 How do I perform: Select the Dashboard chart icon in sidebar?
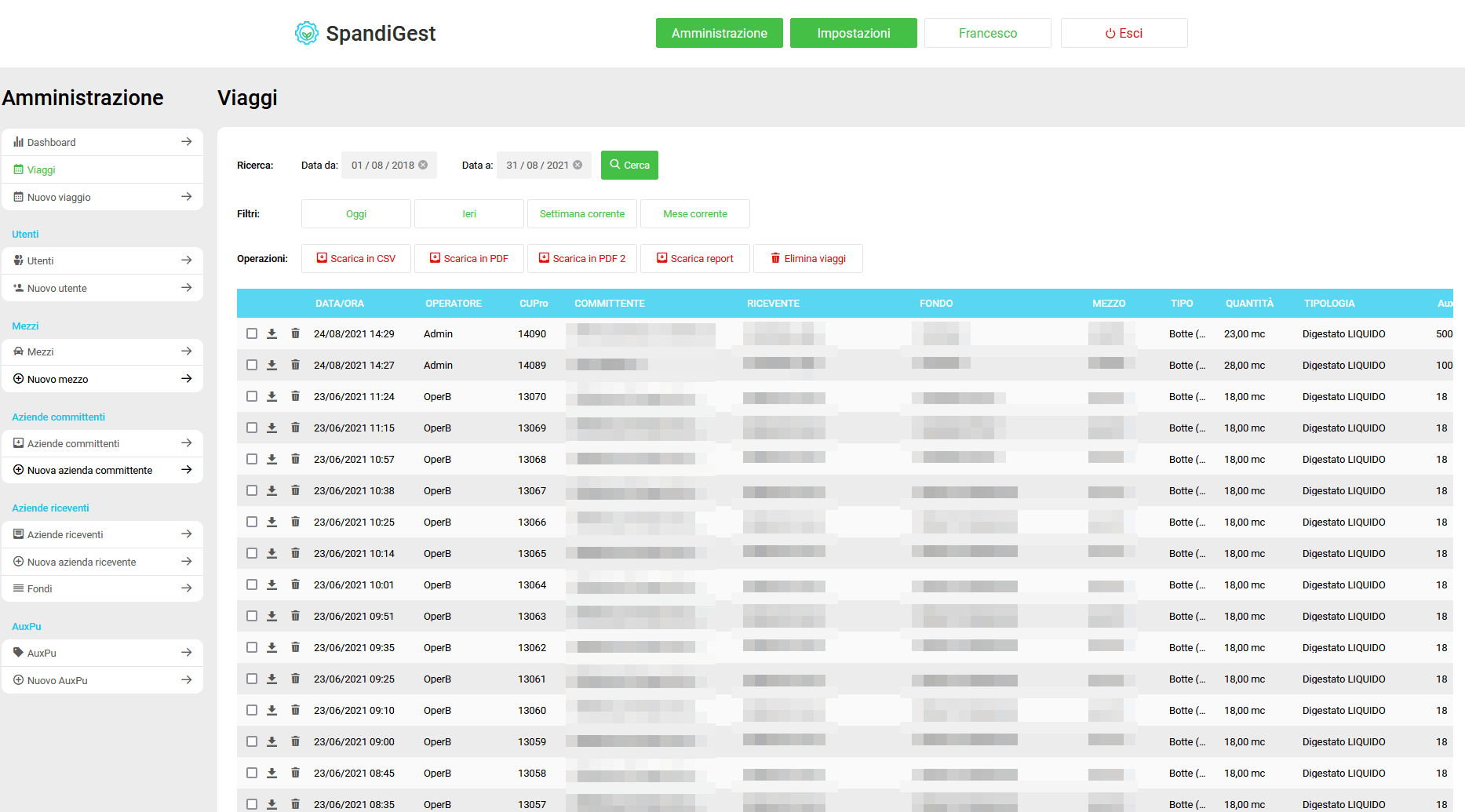[20, 142]
